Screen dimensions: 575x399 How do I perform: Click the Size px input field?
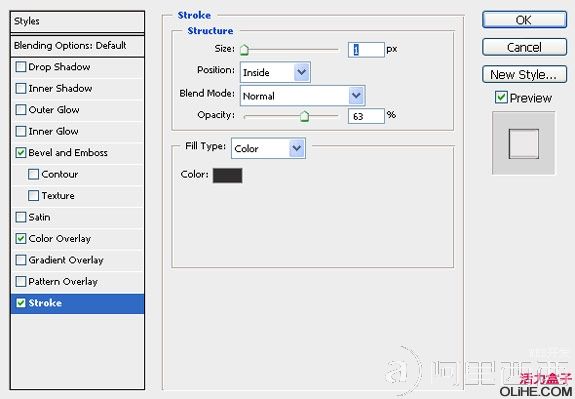click(x=366, y=50)
